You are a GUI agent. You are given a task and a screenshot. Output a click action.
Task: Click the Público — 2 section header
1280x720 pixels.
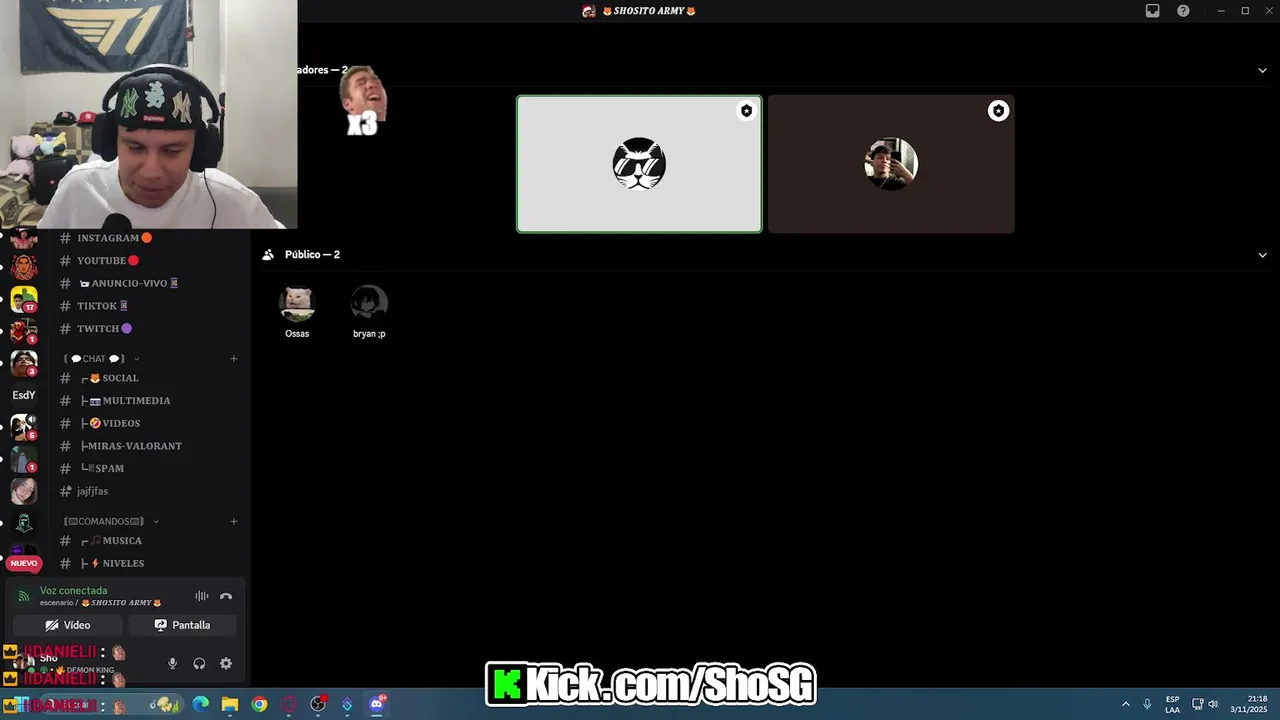tap(312, 255)
